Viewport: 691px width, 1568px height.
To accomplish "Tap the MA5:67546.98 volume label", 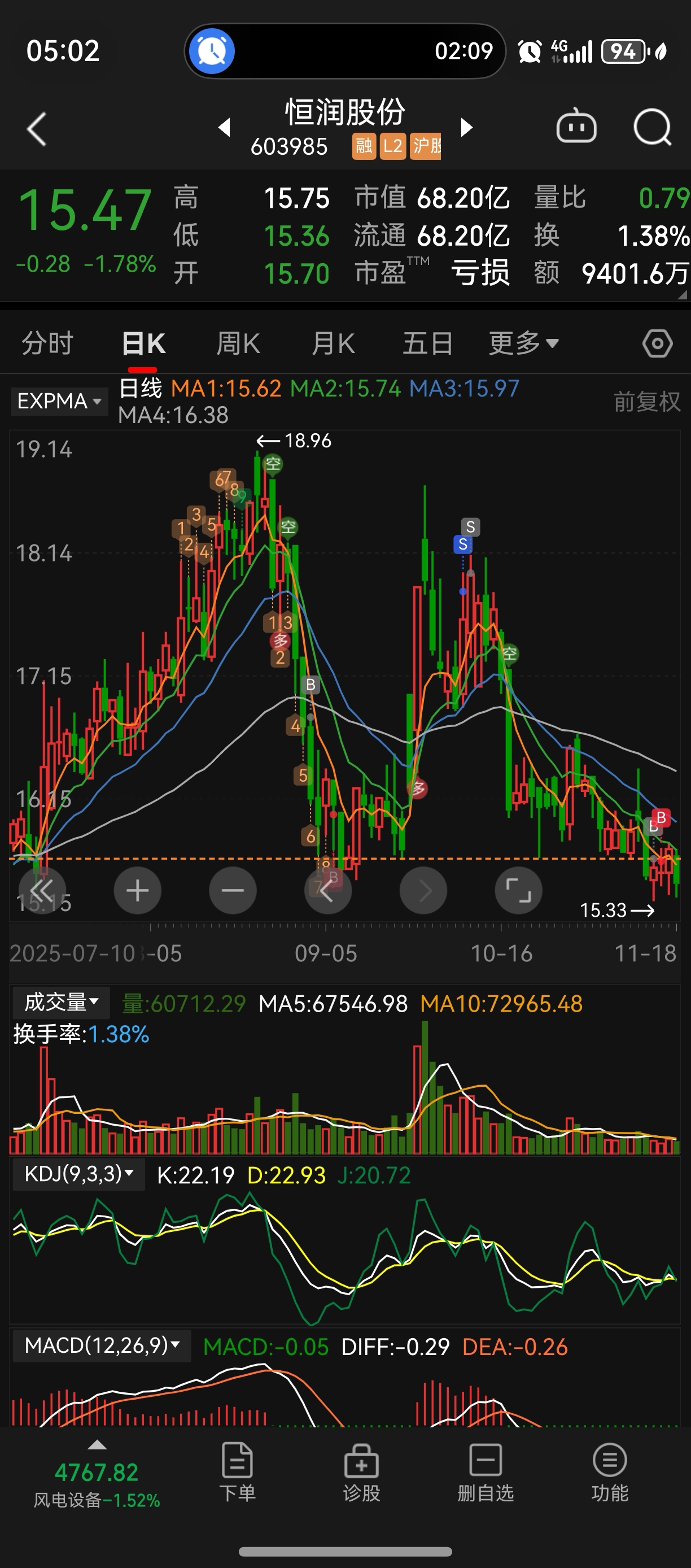I will 333,1004.
